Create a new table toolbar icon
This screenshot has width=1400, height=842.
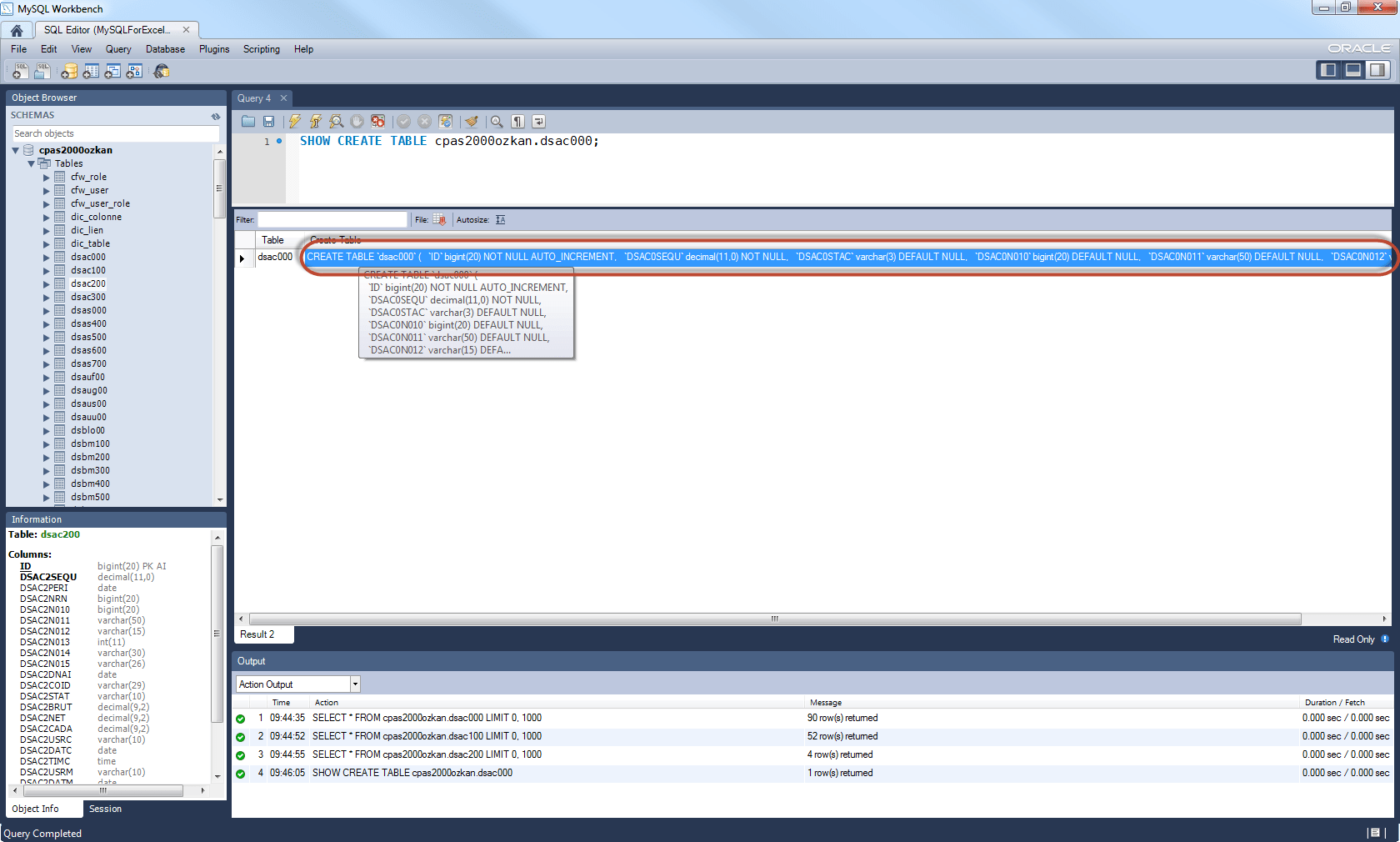(91, 72)
